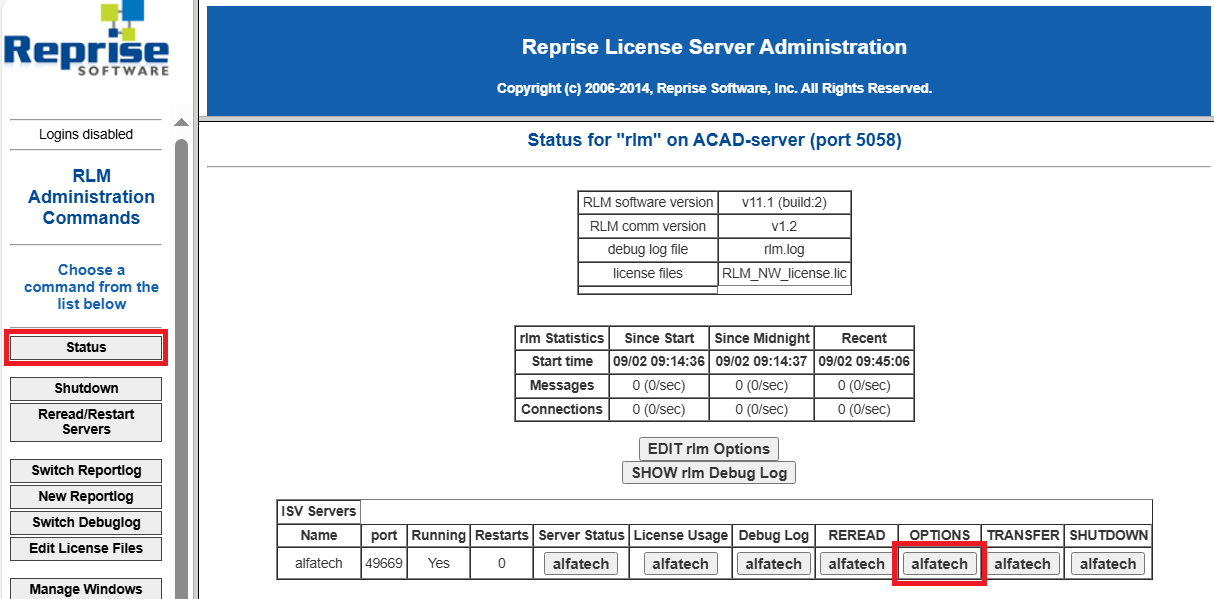The width and height of the screenshot is (1214, 599).
Task: Click the 'Status for "rlm" on ACAD-server' heading
Action: click(x=714, y=140)
